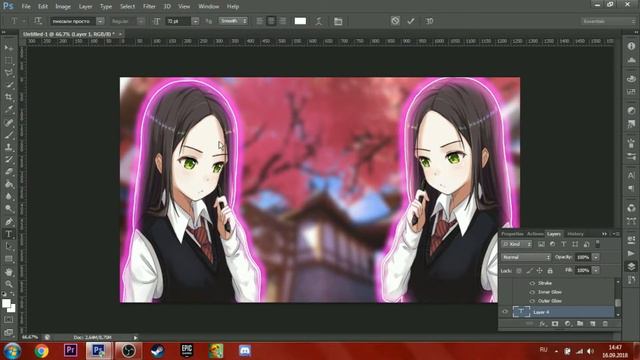Toggle lock all
This screenshot has height=360, width=640.
550,270
